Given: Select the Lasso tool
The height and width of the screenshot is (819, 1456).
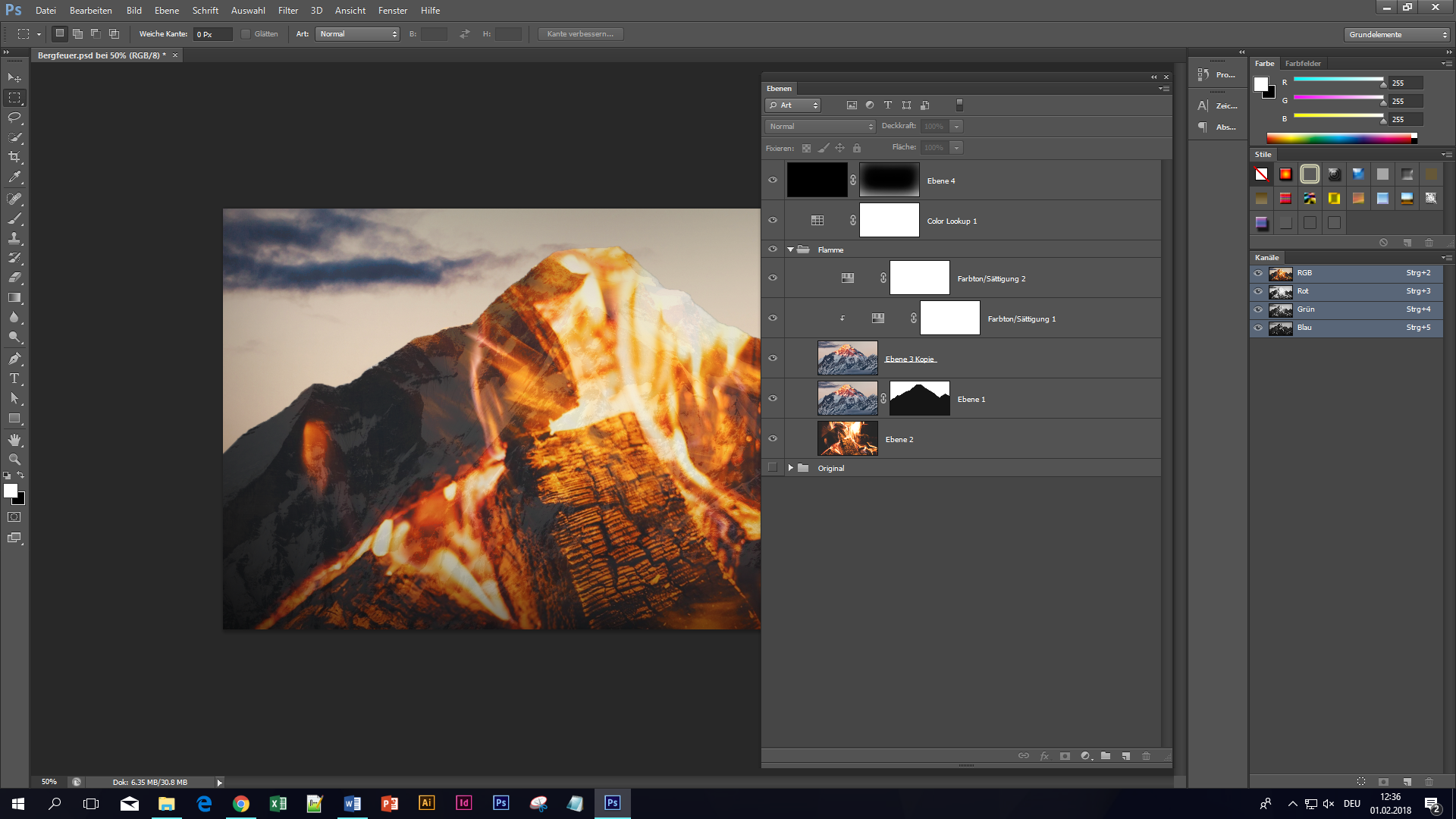Looking at the screenshot, I should [x=14, y=117].
